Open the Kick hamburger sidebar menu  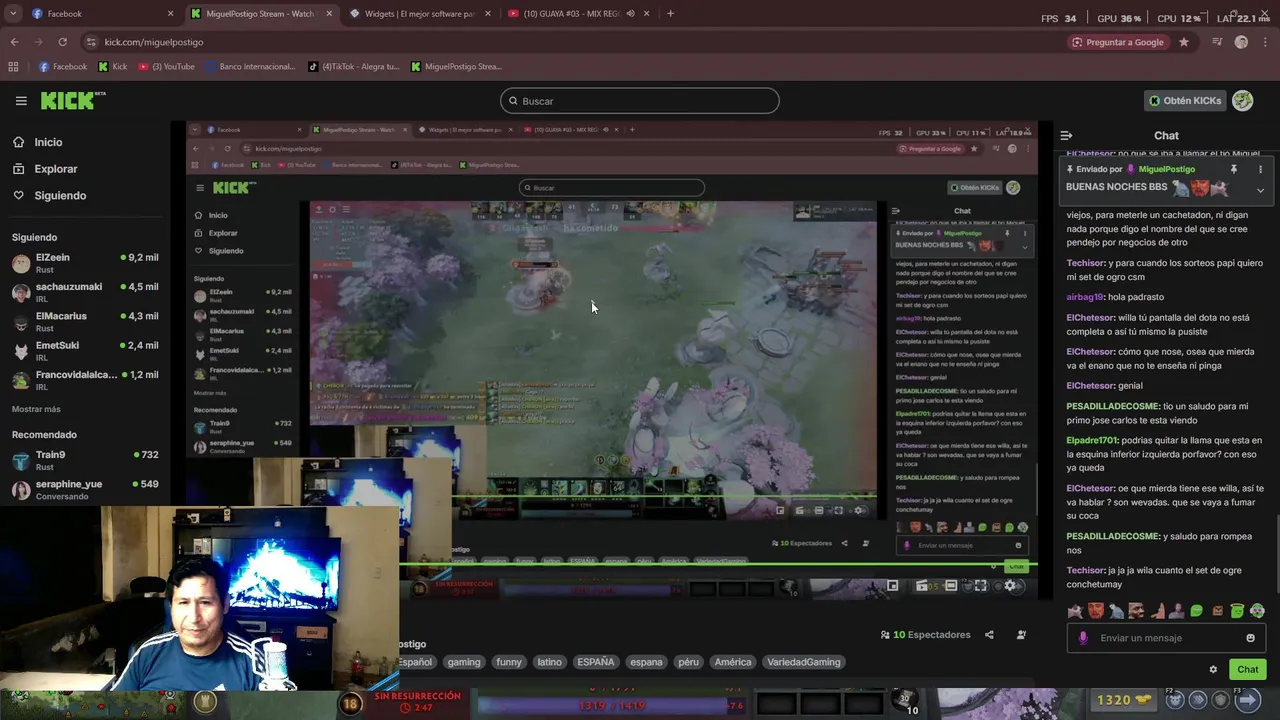pos(21,101)
